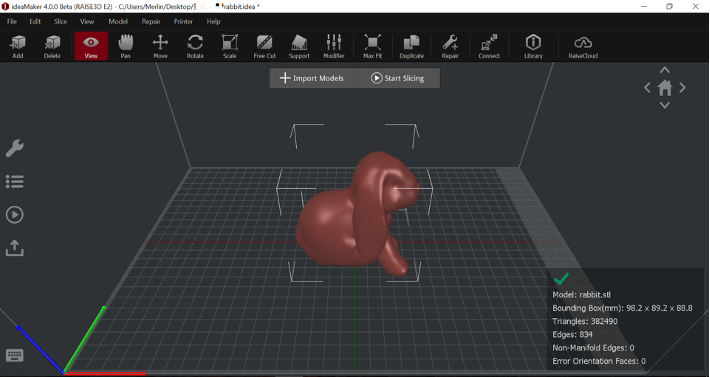710x377 pixels.
Task: Select the Pan hand tool
Action: (125, 46)
